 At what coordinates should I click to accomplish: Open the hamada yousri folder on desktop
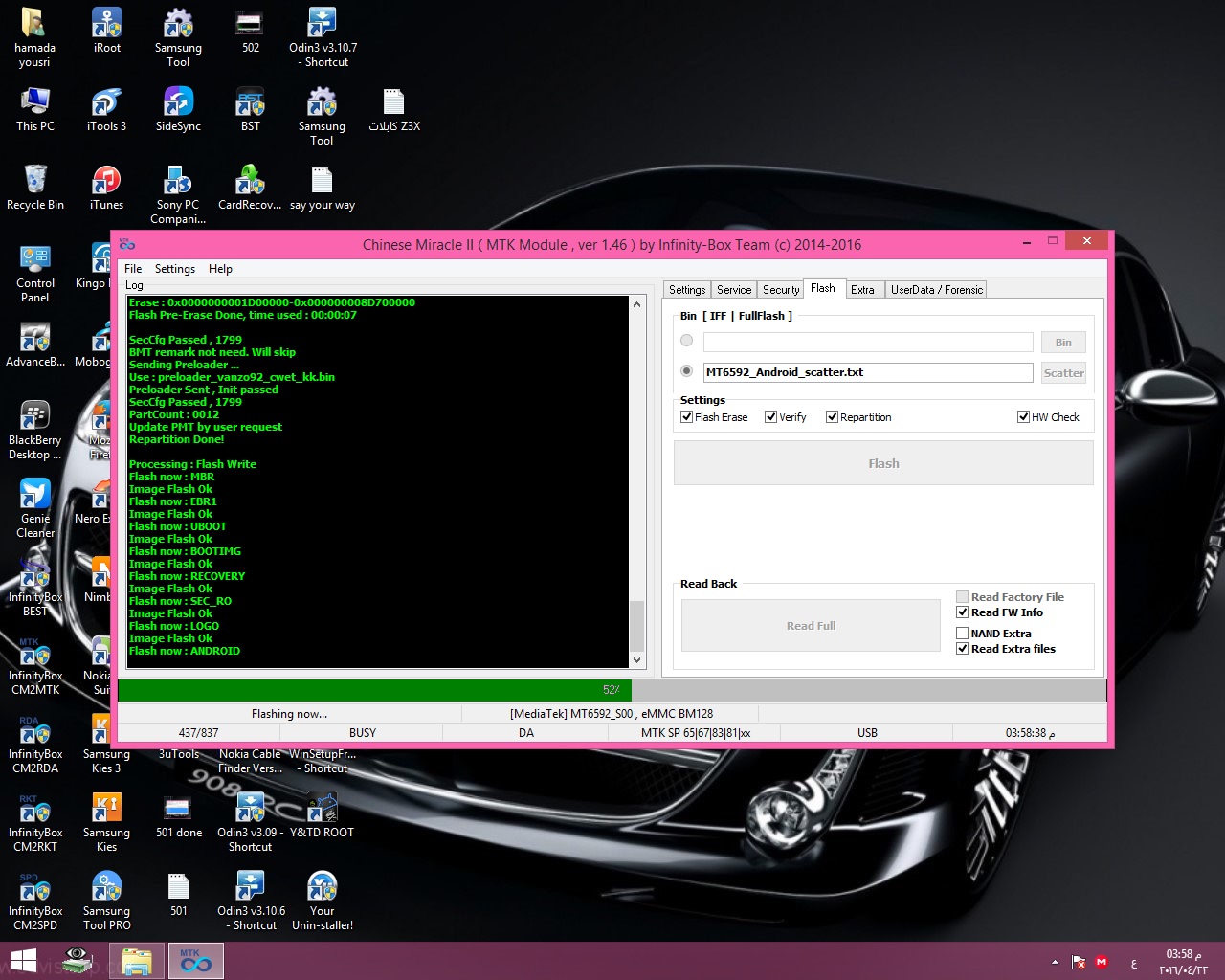coord(34,36)
